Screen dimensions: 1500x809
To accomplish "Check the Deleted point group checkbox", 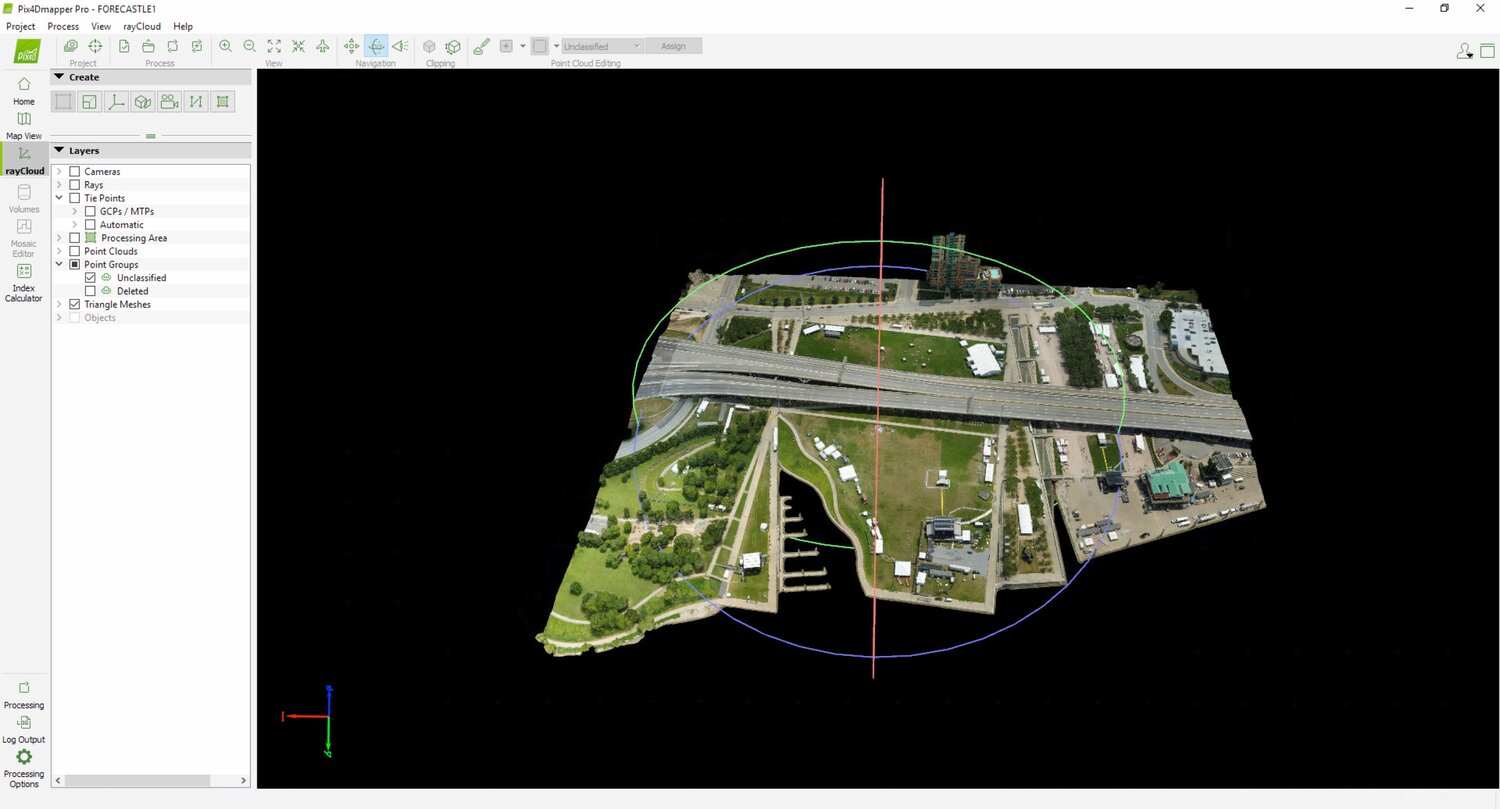I will click(90, 291).
